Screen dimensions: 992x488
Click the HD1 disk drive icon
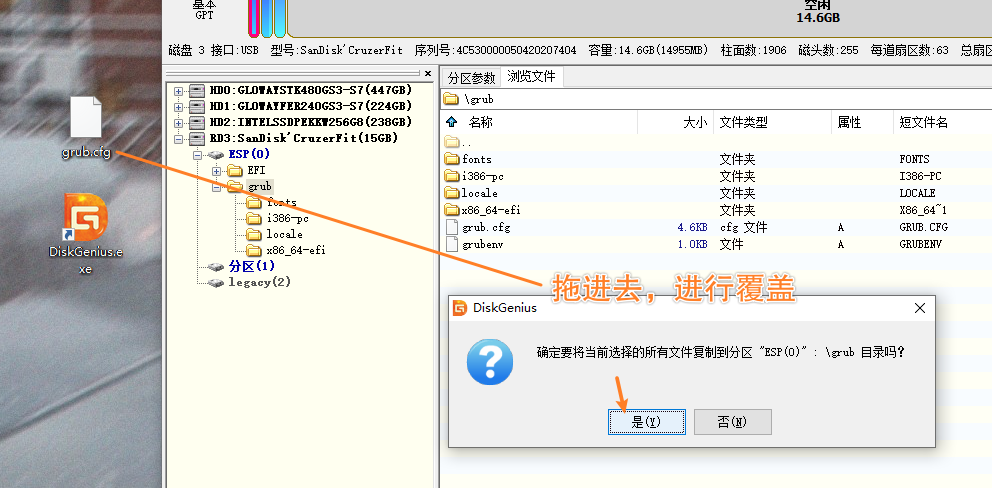(x=197, y=106)
